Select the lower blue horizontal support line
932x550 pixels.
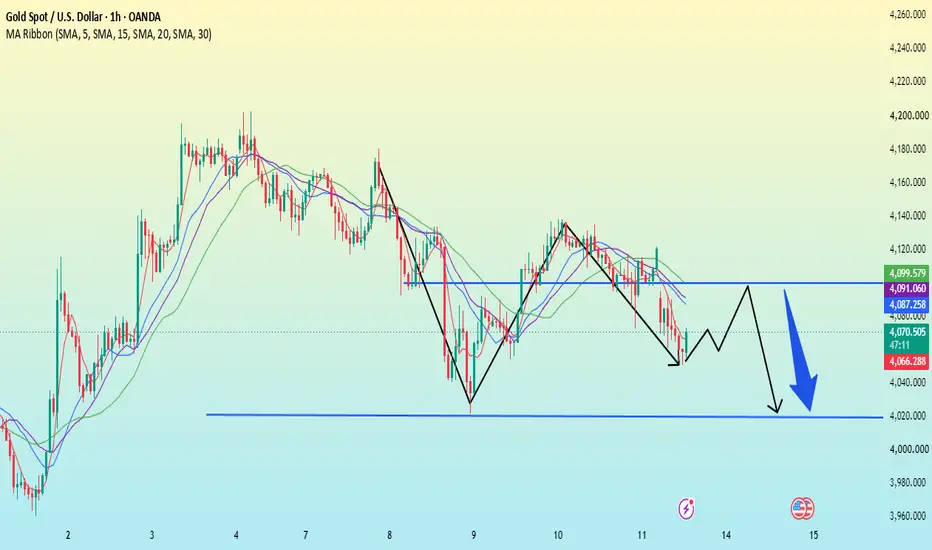click(x=544, y=416)
